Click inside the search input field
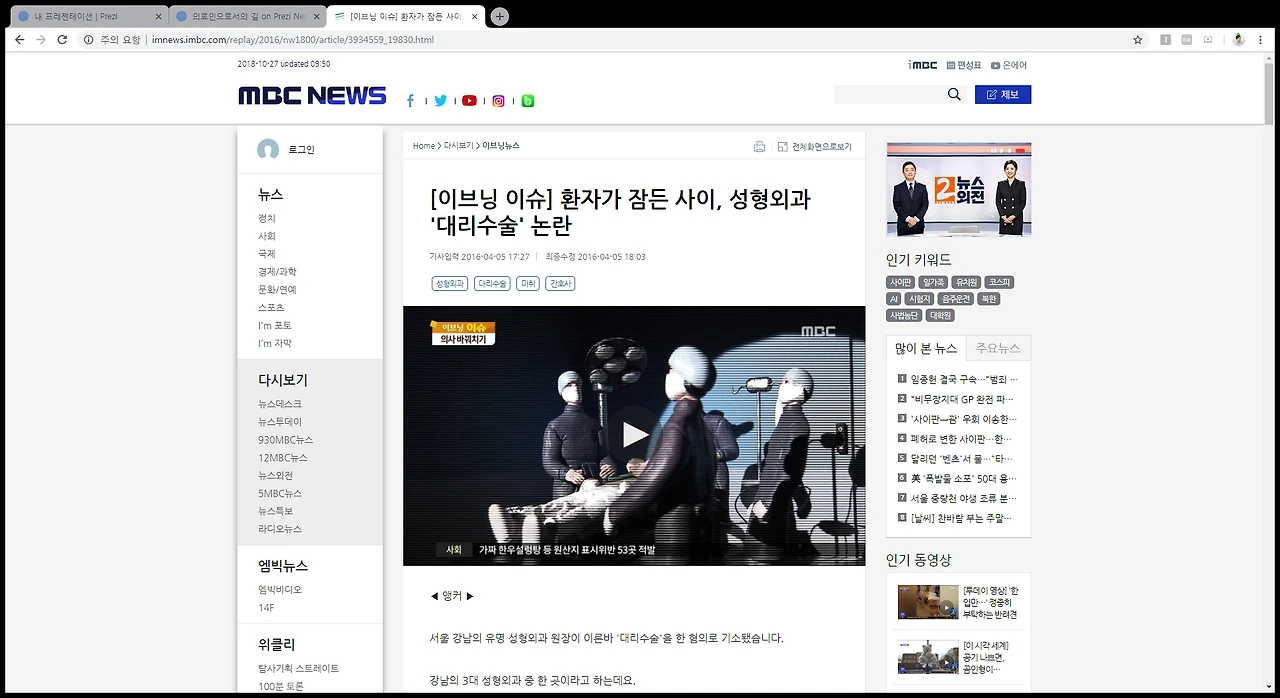Image resolution: width=1280 pixels, height=698 pixels. click(x=890, y=93)
